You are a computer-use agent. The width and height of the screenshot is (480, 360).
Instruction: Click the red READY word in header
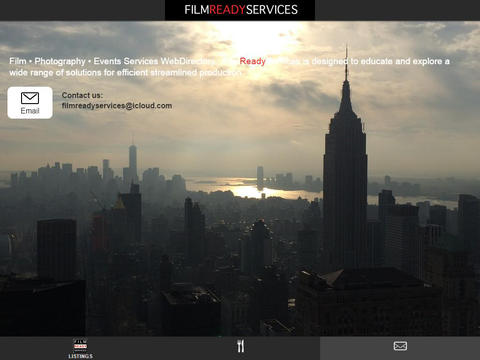227,10
